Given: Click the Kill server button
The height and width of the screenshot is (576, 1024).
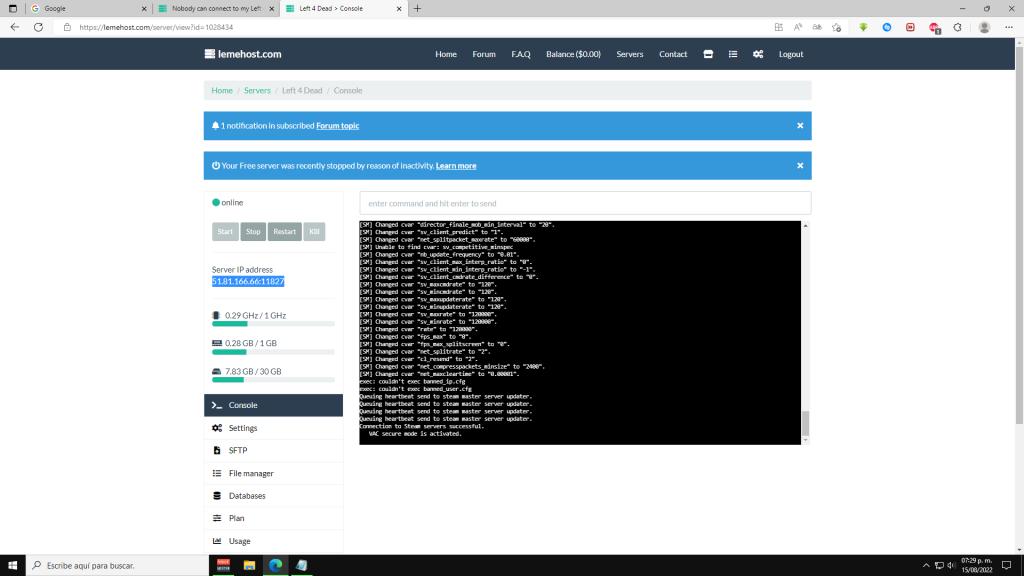Looking at the screenshot, I should [314, 232].
